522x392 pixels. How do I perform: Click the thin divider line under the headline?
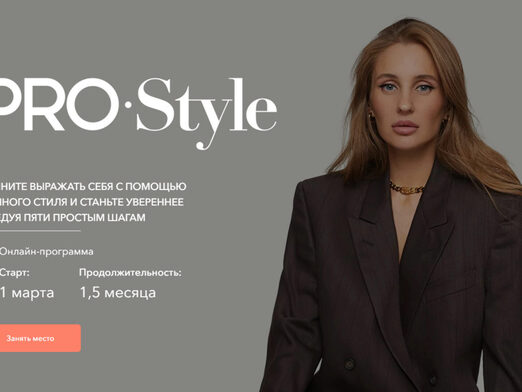[40, 230]
